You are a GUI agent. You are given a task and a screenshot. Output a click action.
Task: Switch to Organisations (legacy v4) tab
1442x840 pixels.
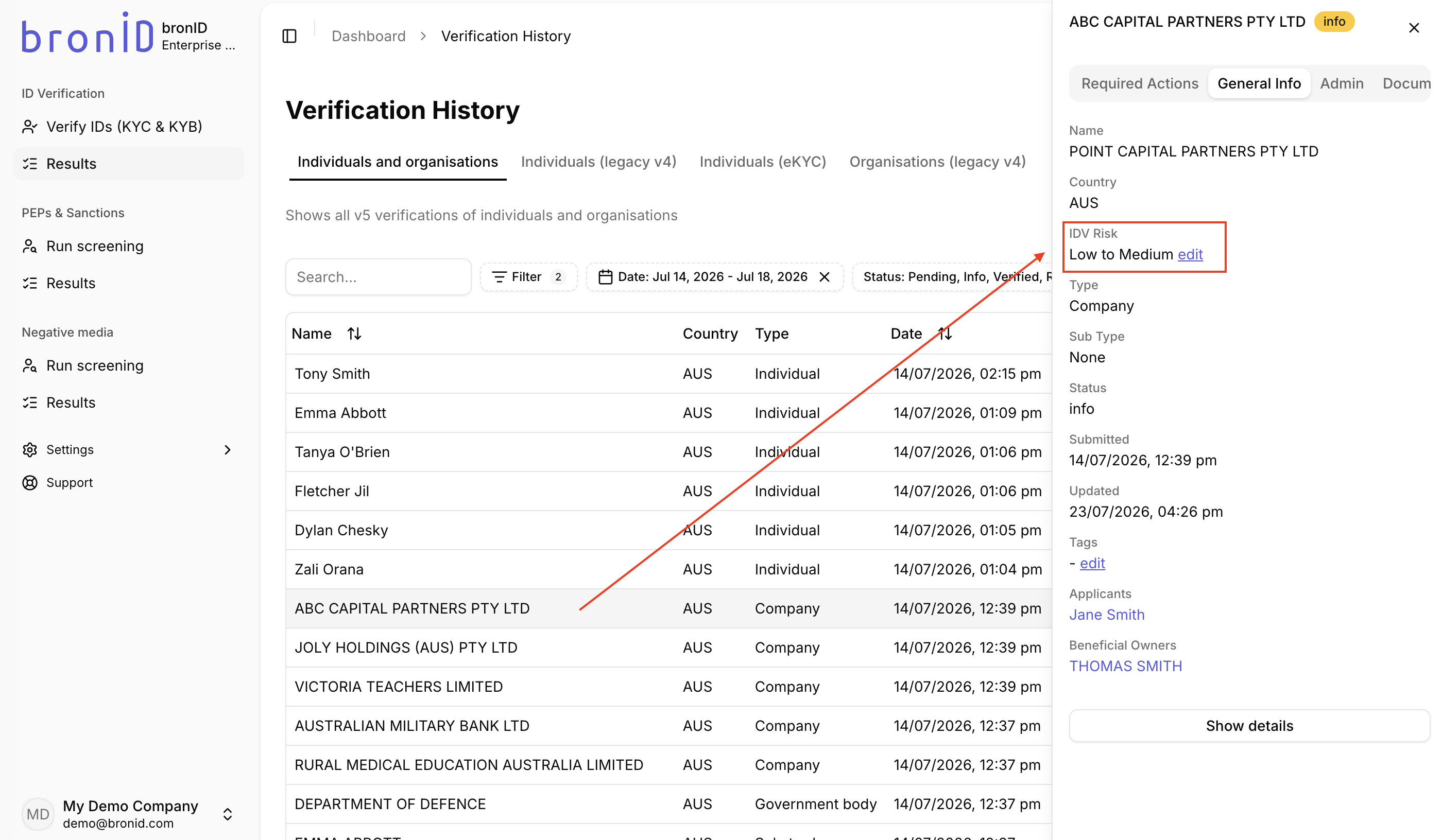click(937, 162)
